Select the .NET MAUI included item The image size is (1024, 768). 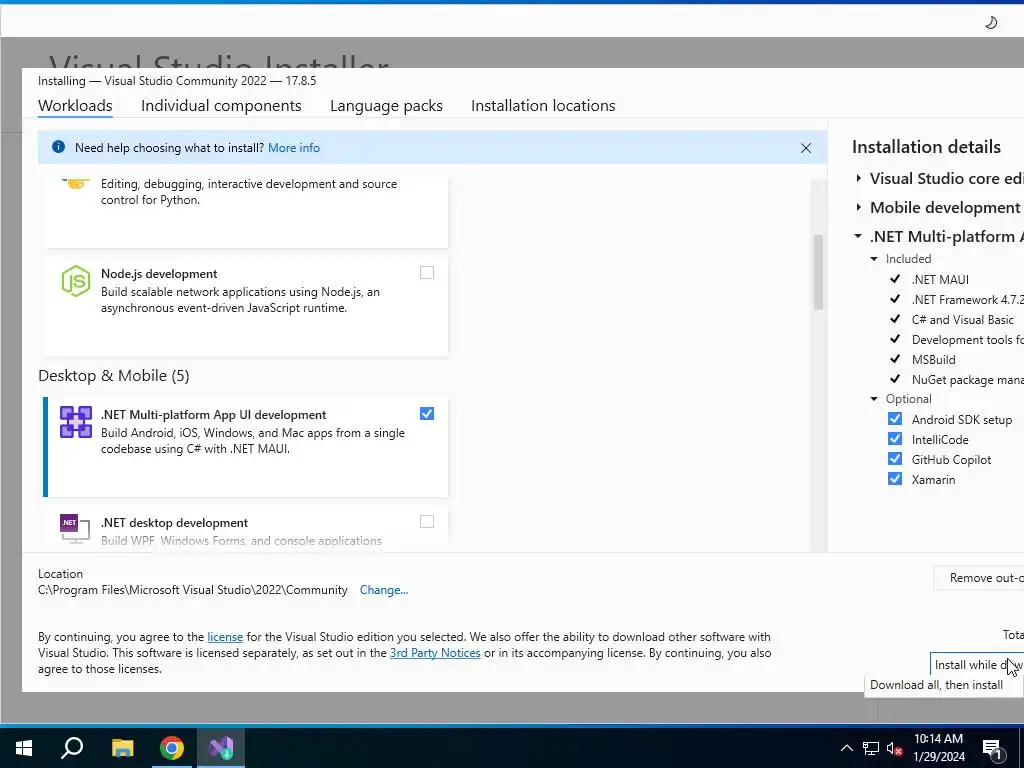[940, 280]
